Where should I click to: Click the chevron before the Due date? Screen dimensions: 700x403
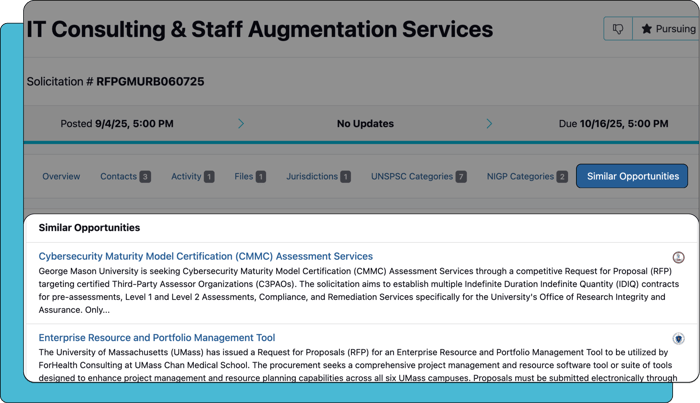pyautogui.click(x=489, y=124)
